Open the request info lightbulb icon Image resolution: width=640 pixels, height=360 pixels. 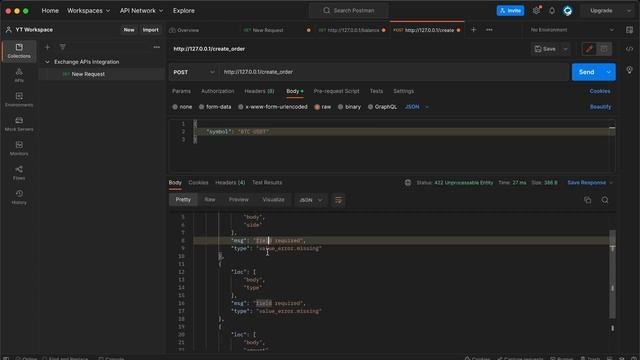click(629, 70)
